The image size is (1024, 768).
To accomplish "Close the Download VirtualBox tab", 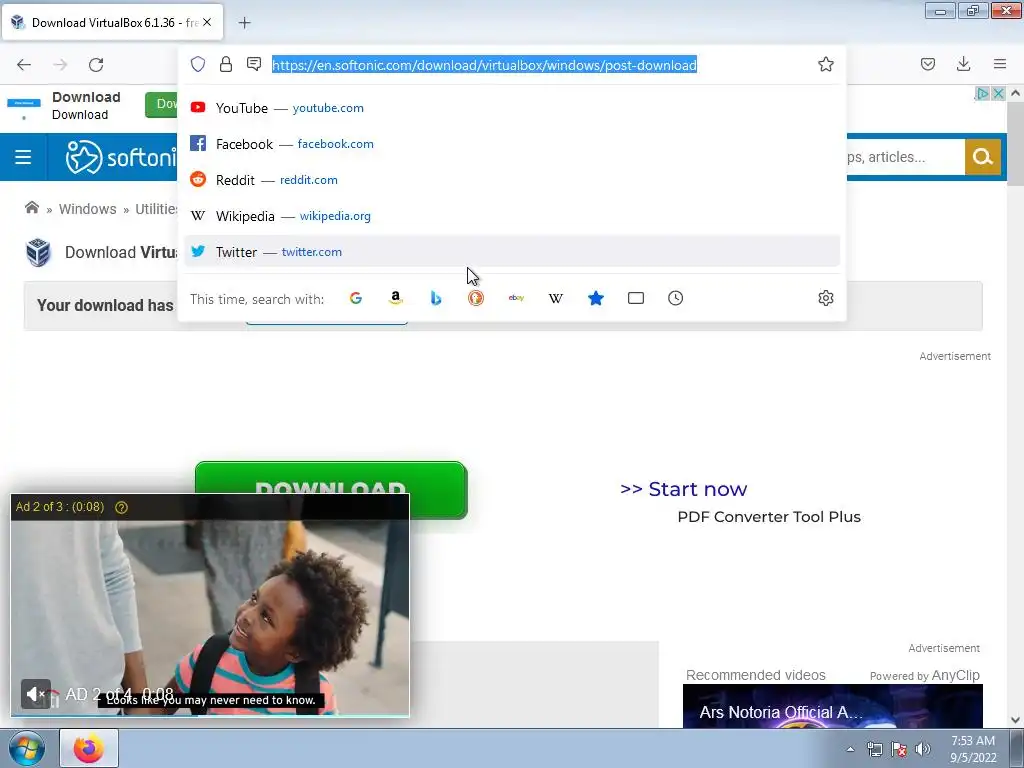I will (x=207, y=22).
